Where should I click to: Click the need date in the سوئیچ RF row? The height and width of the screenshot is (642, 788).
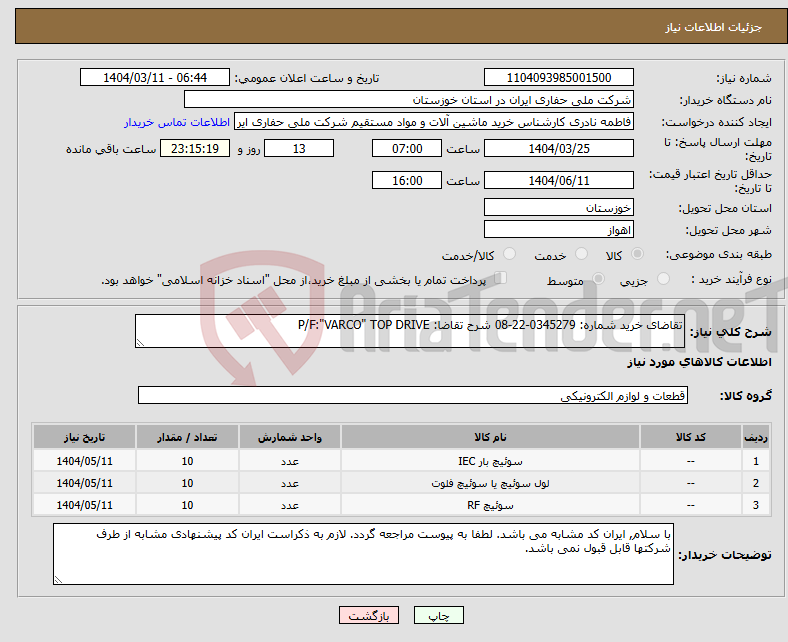tap(84, 505)
